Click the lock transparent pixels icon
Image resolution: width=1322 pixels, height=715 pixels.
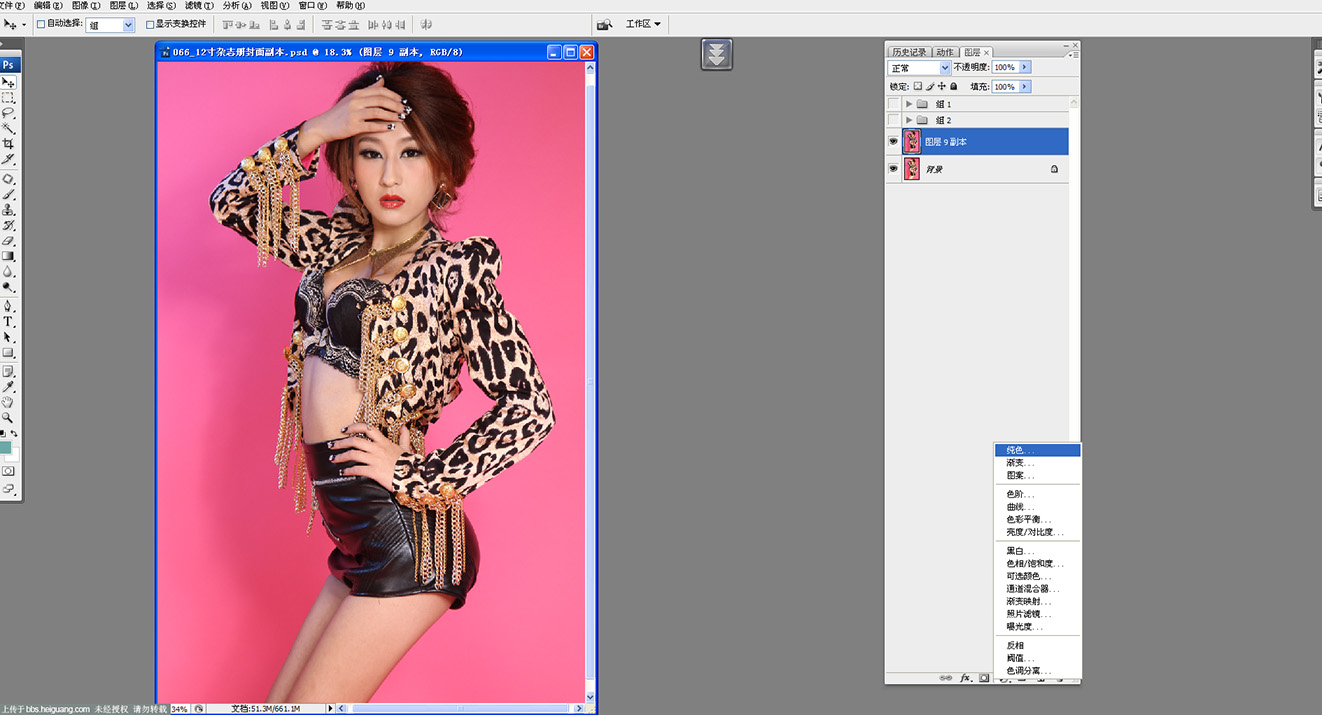click(x=918, y=87)
